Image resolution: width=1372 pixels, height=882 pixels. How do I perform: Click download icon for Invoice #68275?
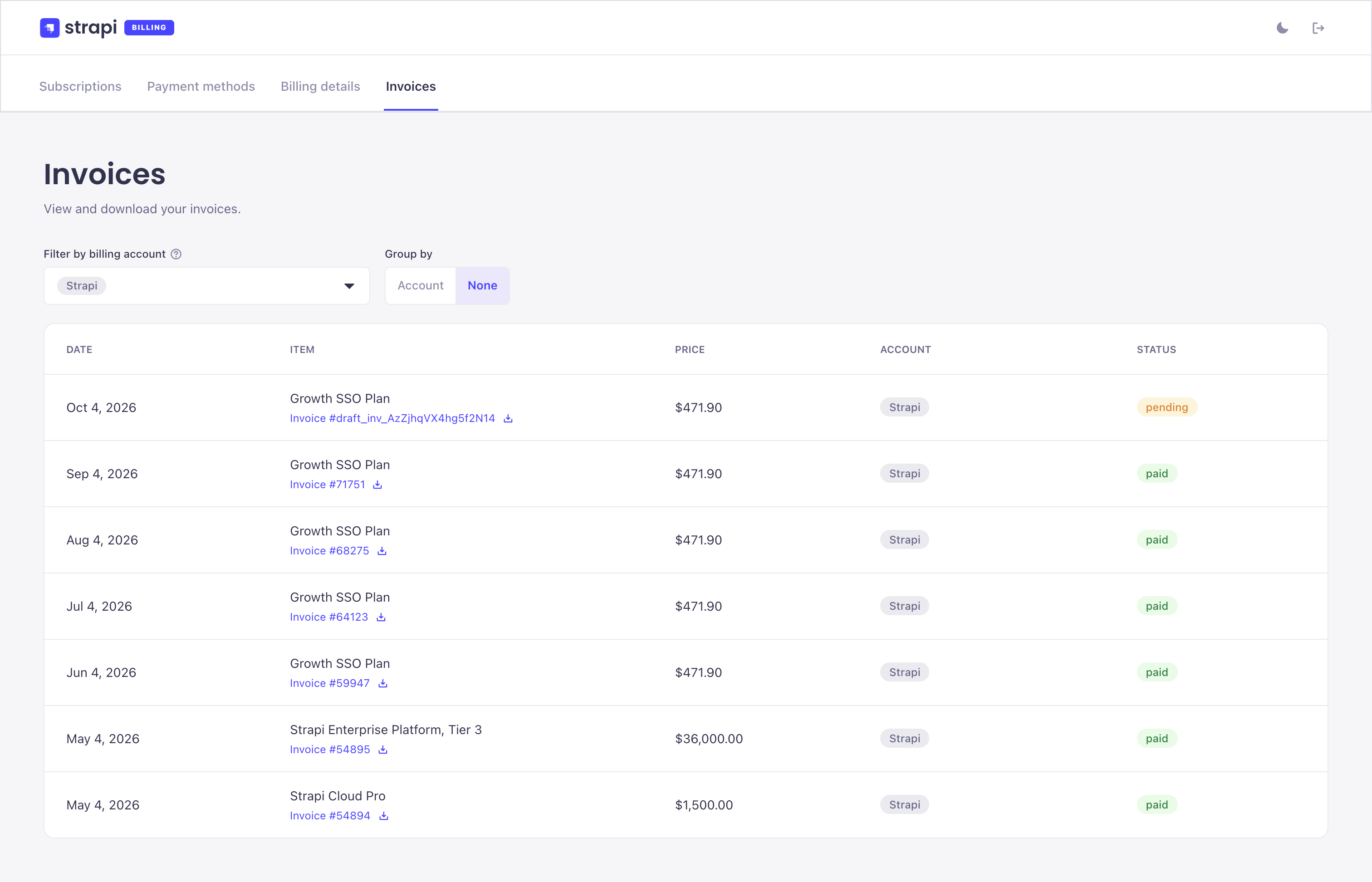(x=382, y=551)
